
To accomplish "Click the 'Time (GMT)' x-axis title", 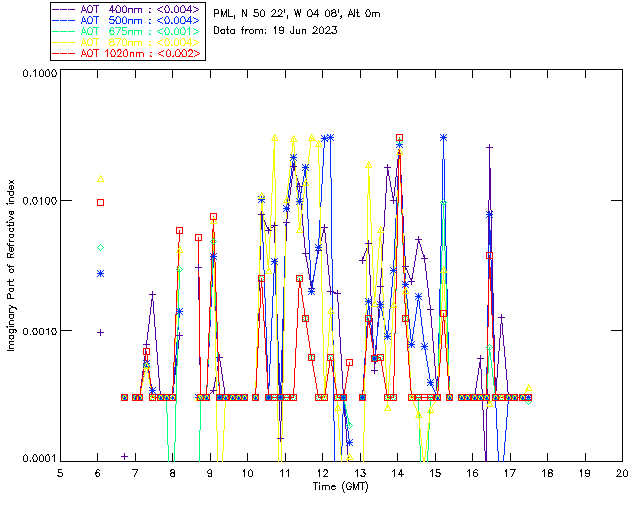I will tap(341, 486).
